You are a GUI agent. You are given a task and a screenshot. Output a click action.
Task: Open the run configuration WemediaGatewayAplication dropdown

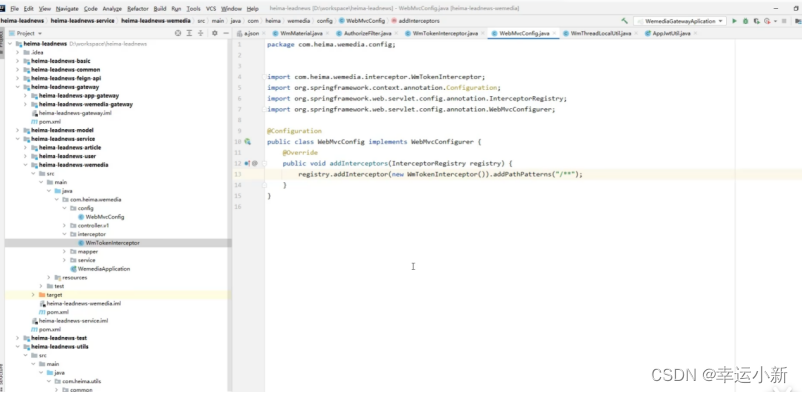[680, 21]
